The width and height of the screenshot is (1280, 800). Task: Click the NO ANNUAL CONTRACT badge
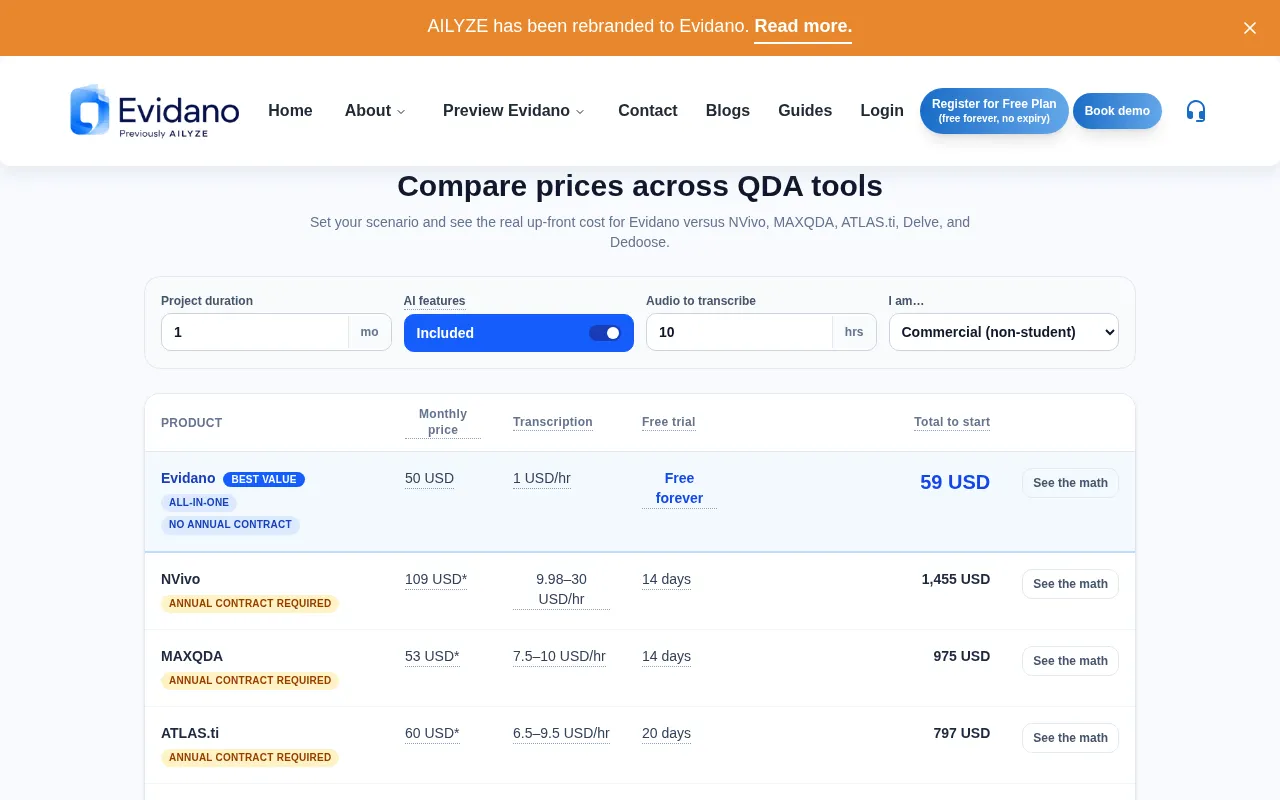point(230,524)
